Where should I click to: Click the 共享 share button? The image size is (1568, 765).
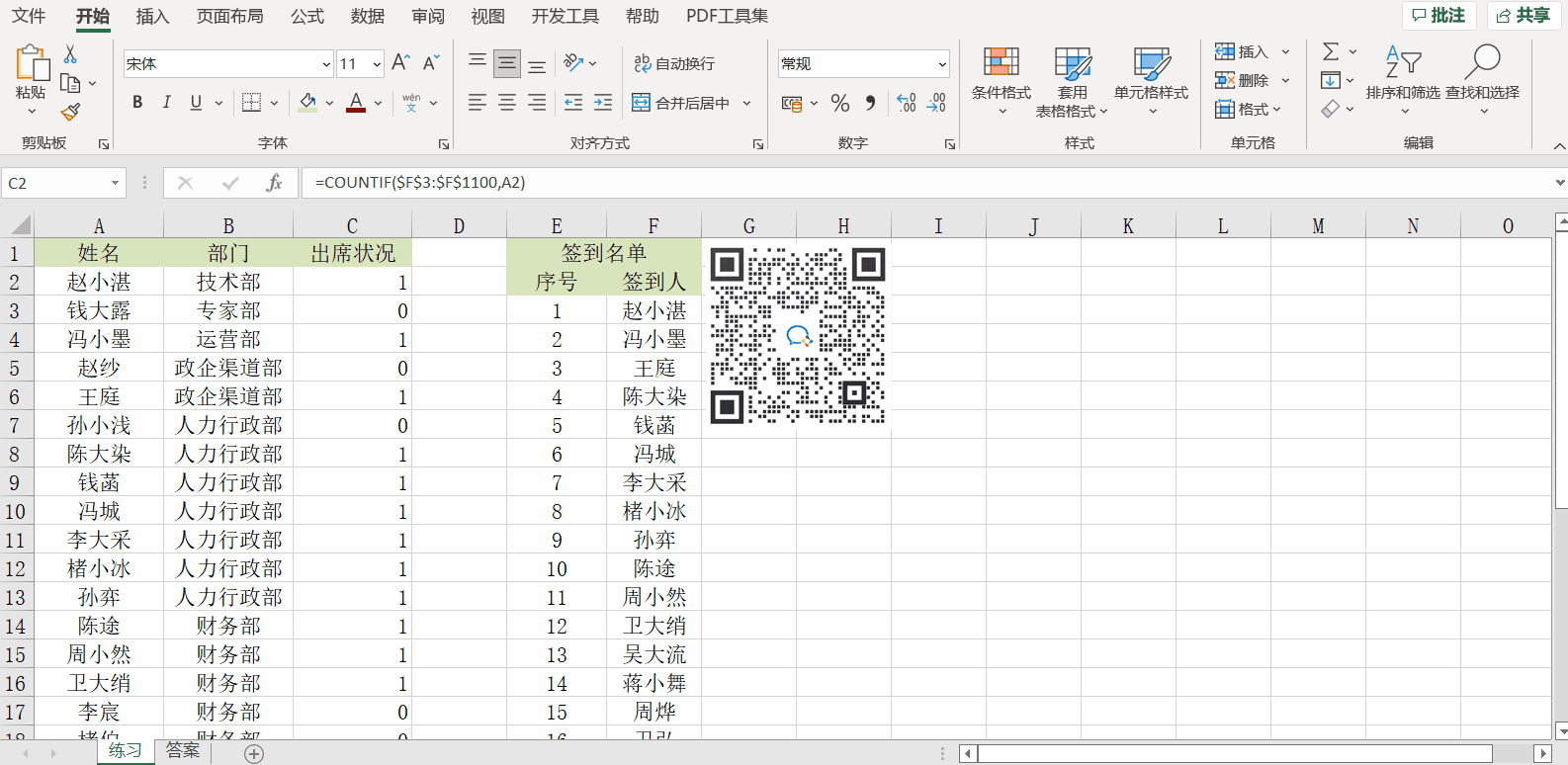1524,16
